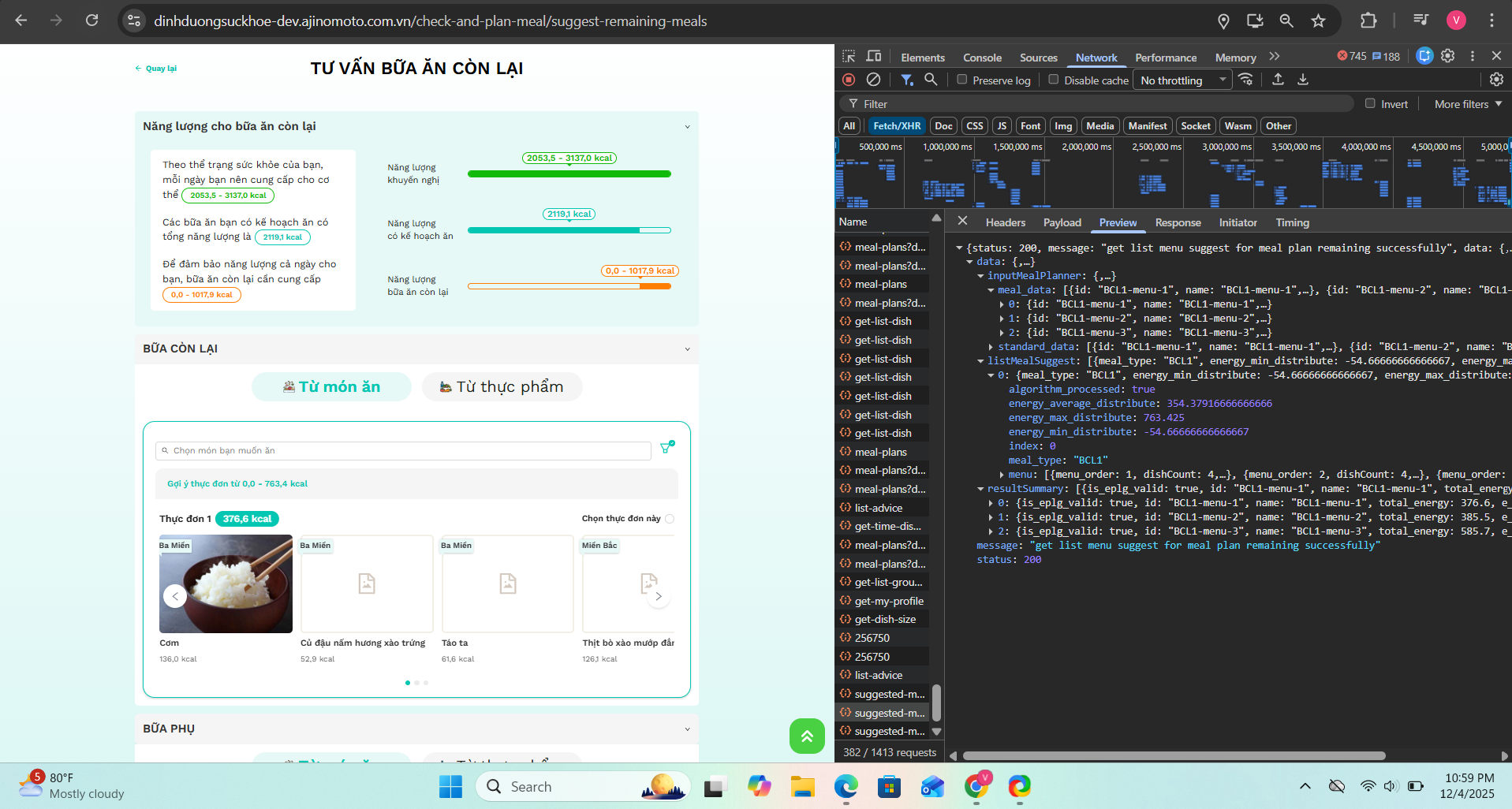Toggle device toolbar in DevTools
This screenshot has height=809, width=1512.
tap(874, 57)
